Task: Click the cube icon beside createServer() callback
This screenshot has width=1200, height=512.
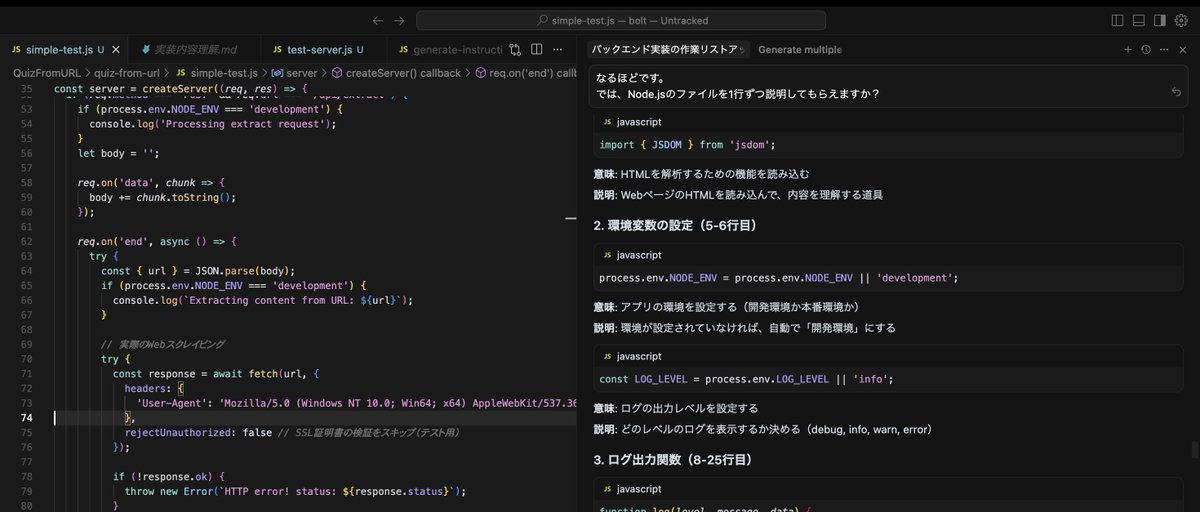Action: tap(337, 73)
